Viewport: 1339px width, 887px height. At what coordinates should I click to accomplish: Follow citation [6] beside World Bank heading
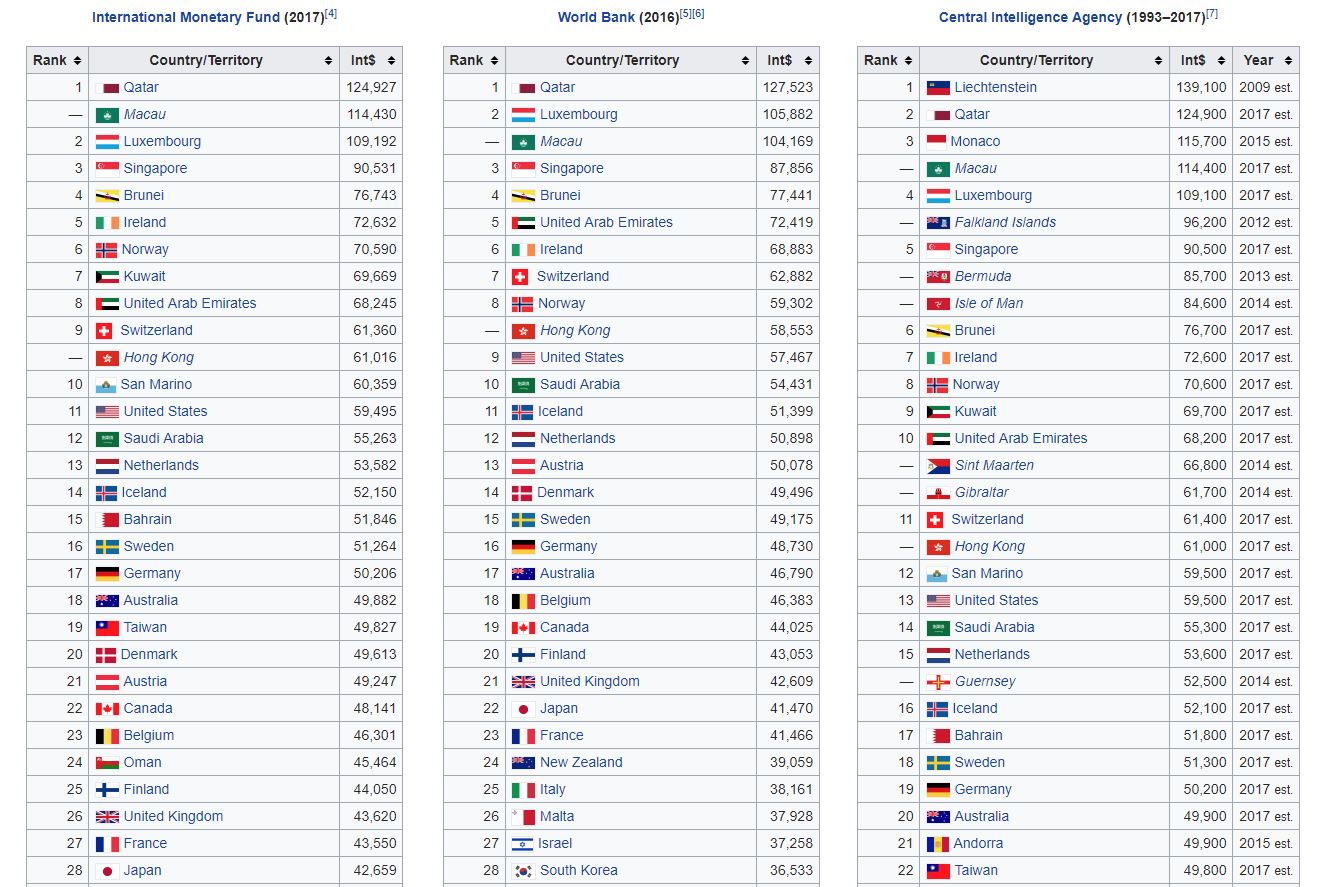click(x=698, y=14)
